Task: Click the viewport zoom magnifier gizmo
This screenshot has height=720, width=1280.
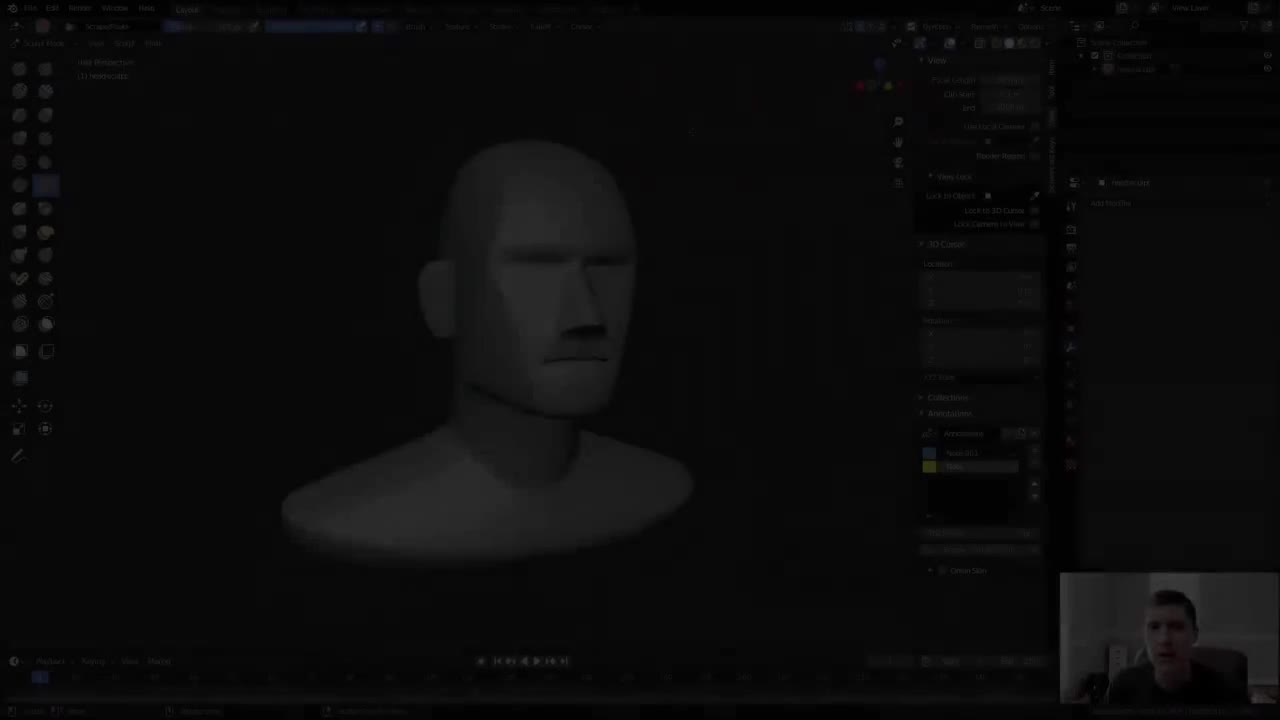Action: [x=898, y=122]
